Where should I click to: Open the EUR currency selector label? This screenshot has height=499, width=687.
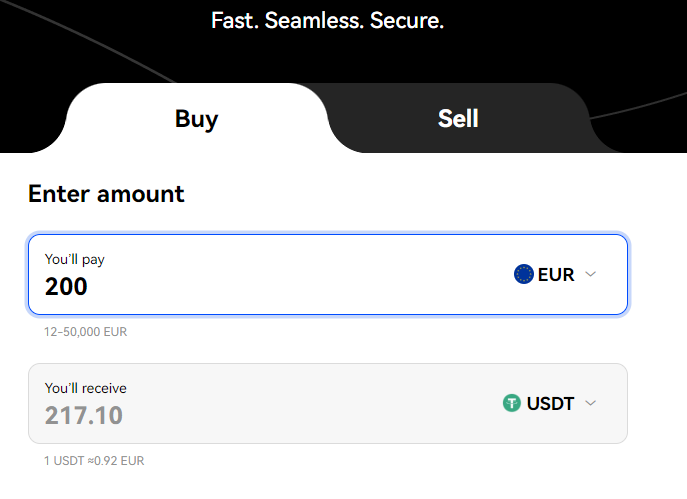click(x=556, y=275)
